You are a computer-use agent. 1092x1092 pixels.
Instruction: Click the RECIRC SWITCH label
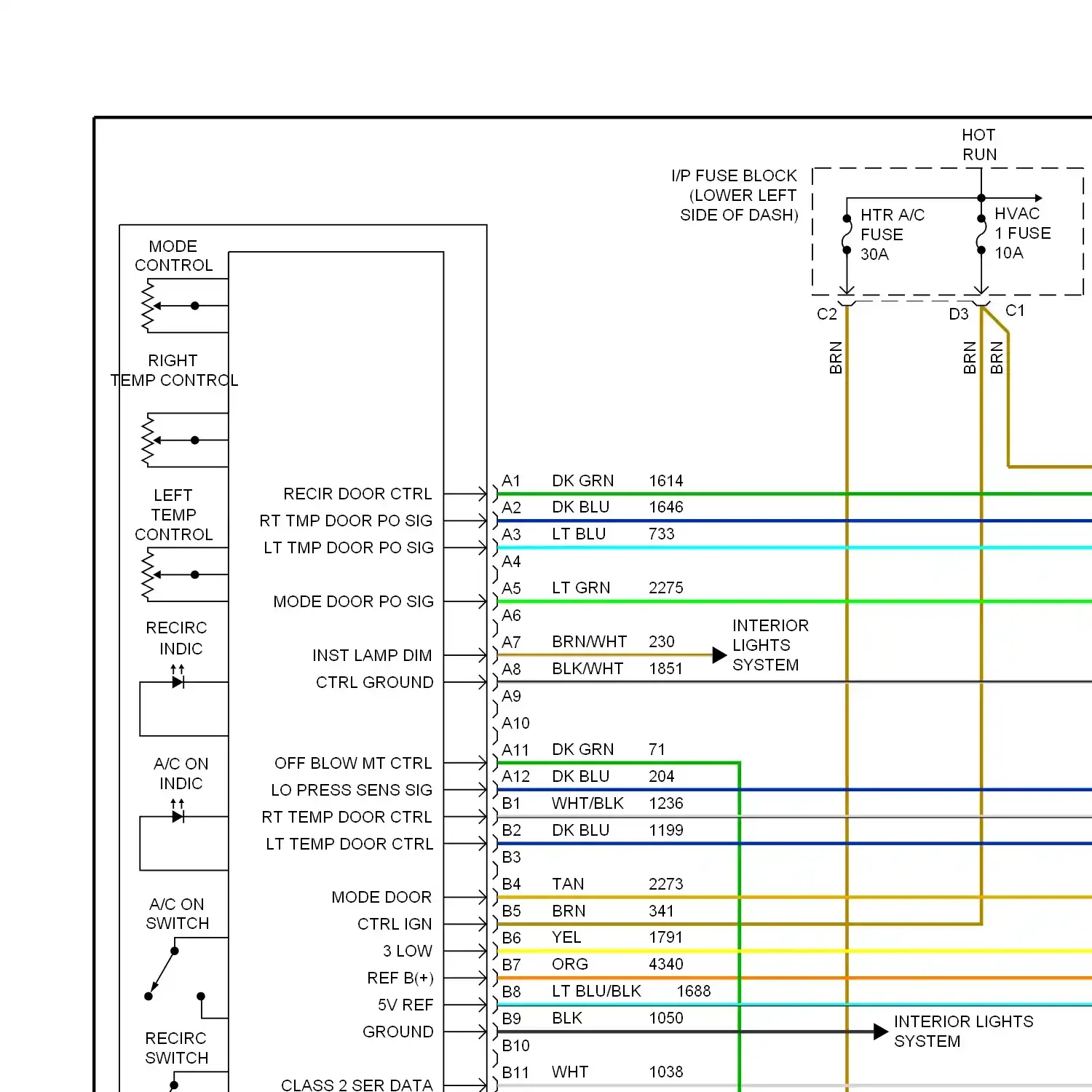click(176, 1048)
